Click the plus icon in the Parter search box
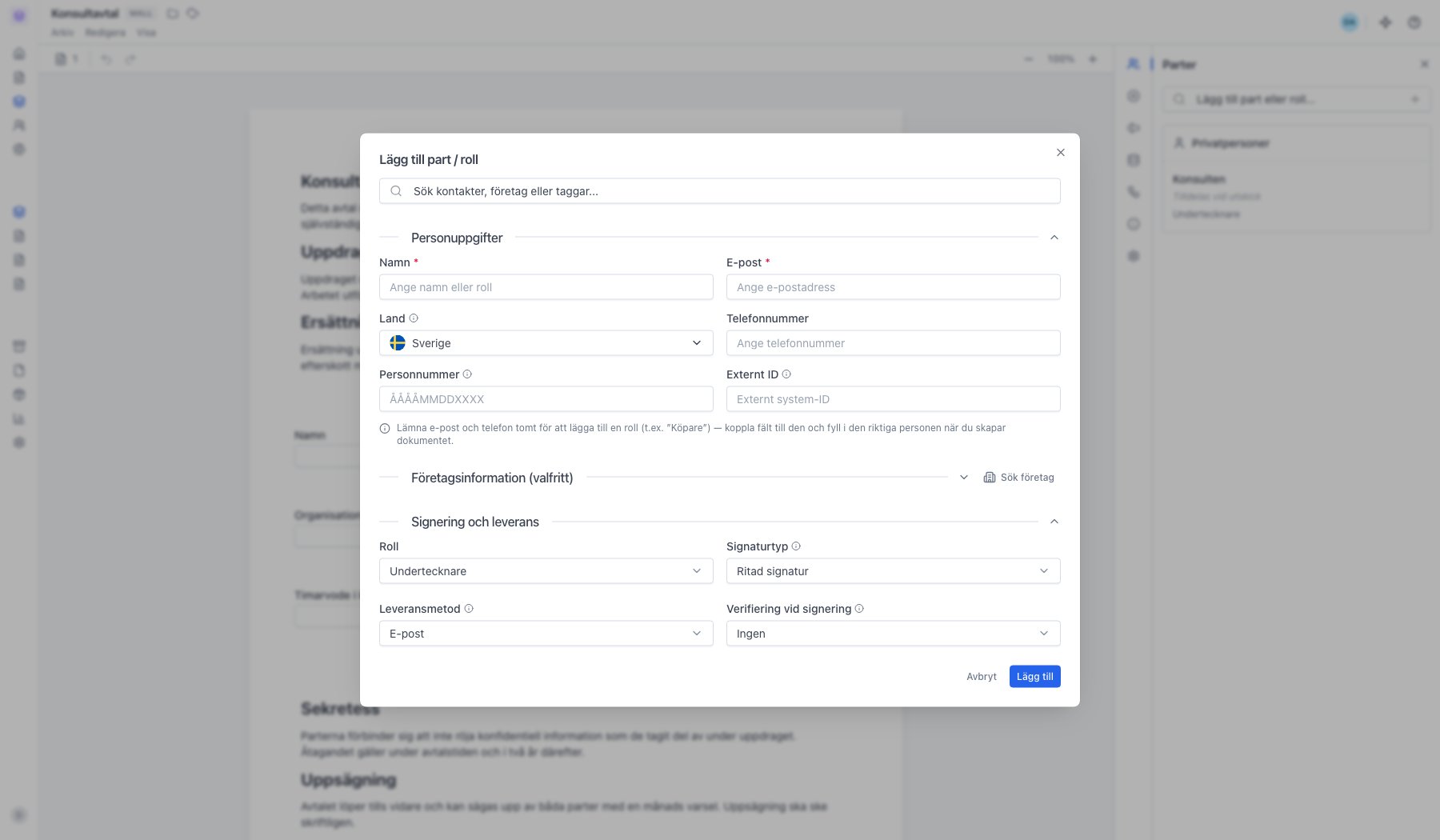Image resolution: width=1440 pixels, height=840 pixels. (x=1414, y=99)
